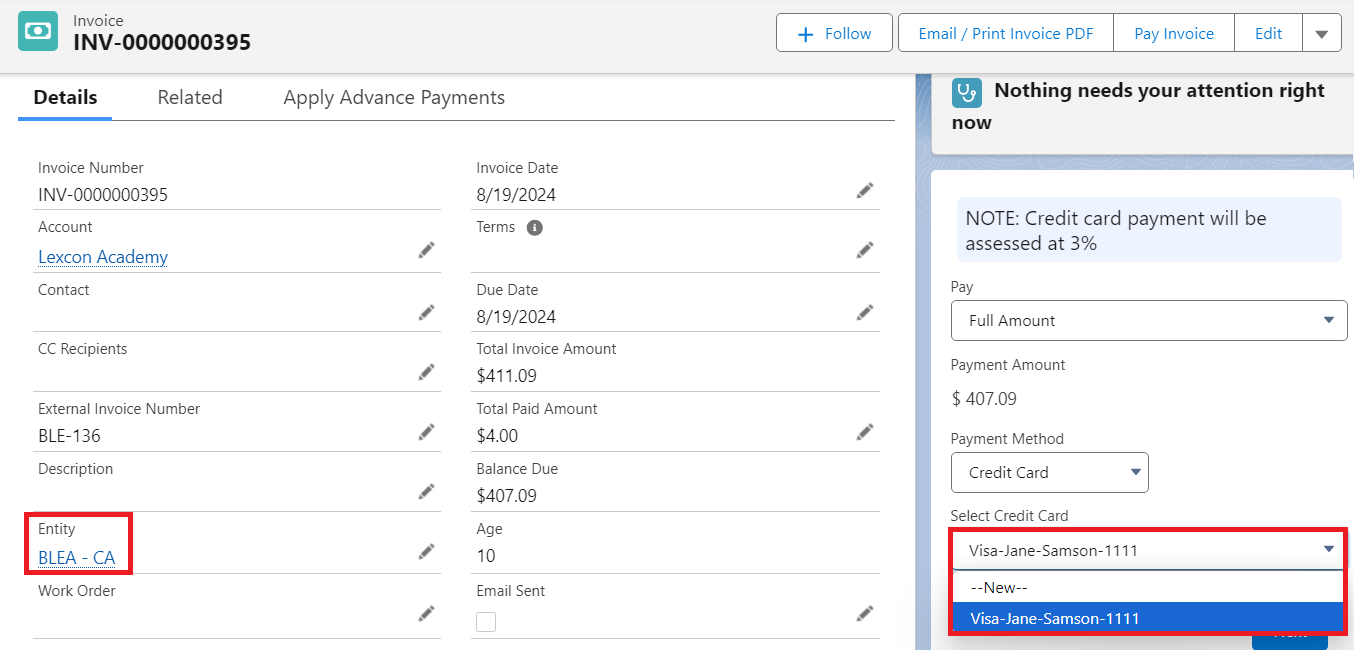The image size is (1354, 650).
Task: Click the Pay Invoice button
Action: click(x=1173, y=33)
